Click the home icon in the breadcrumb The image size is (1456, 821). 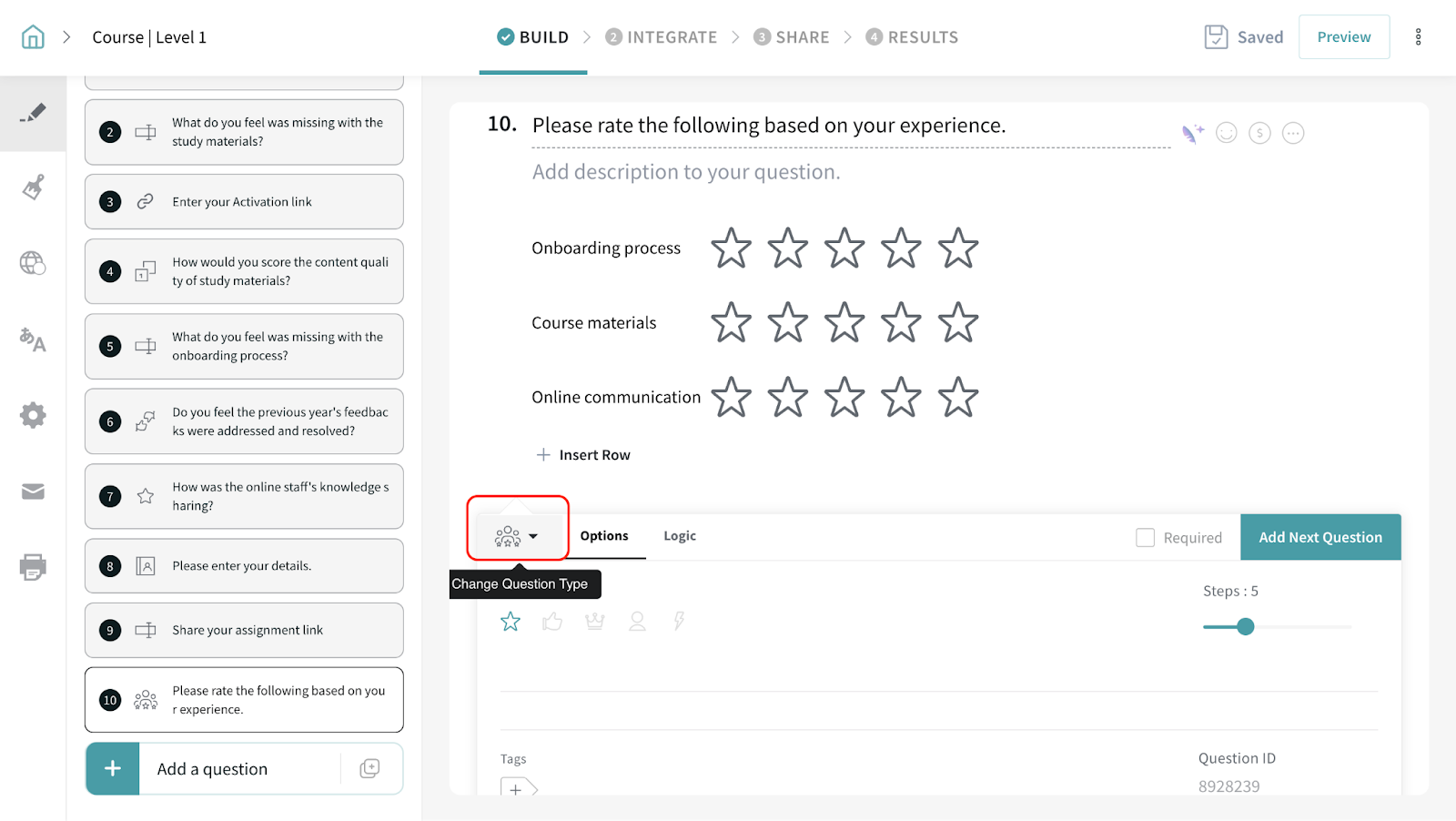pyautogui.click(x=33, y=37)
